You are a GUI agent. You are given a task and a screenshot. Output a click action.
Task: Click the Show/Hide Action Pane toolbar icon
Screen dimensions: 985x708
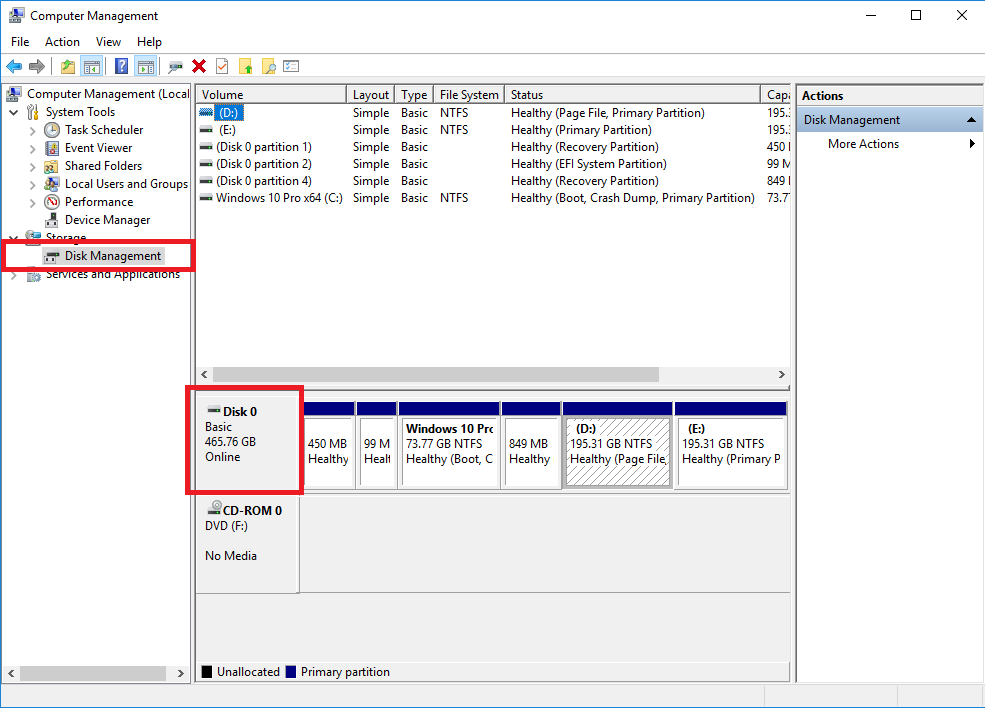click(x=145, y=66)
